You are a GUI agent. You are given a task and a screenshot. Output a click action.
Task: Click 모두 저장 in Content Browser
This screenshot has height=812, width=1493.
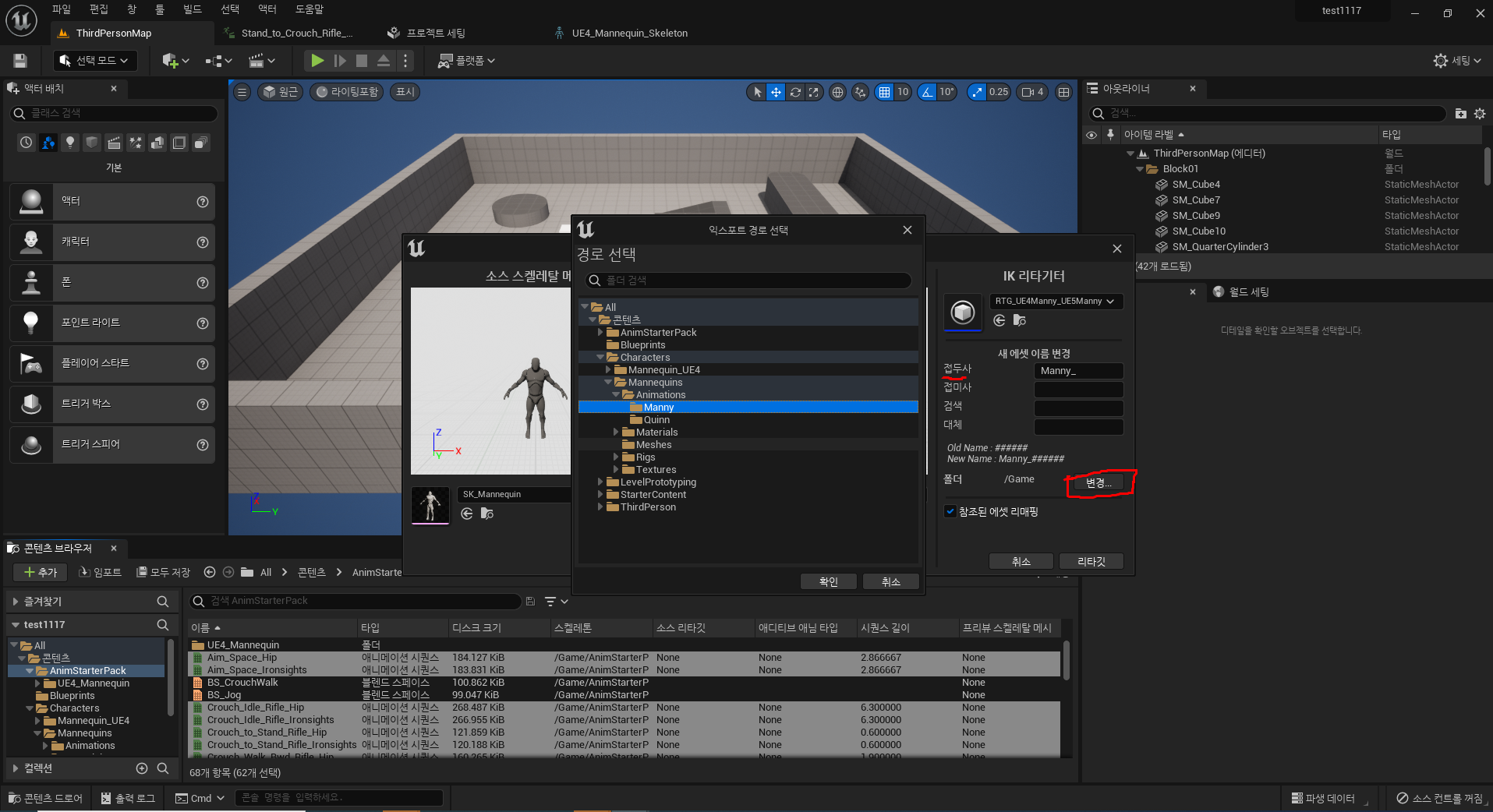coord(164,572)
